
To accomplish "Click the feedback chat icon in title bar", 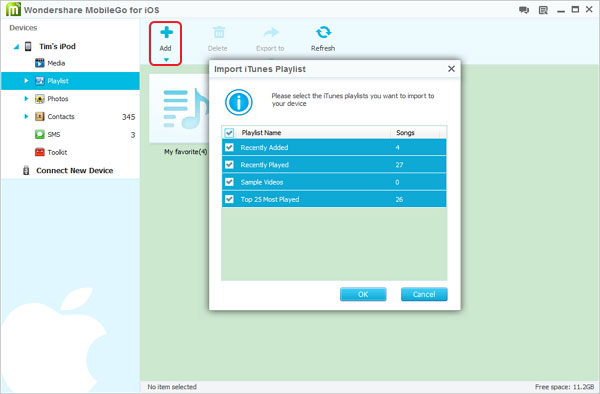I will pos(524,10).
